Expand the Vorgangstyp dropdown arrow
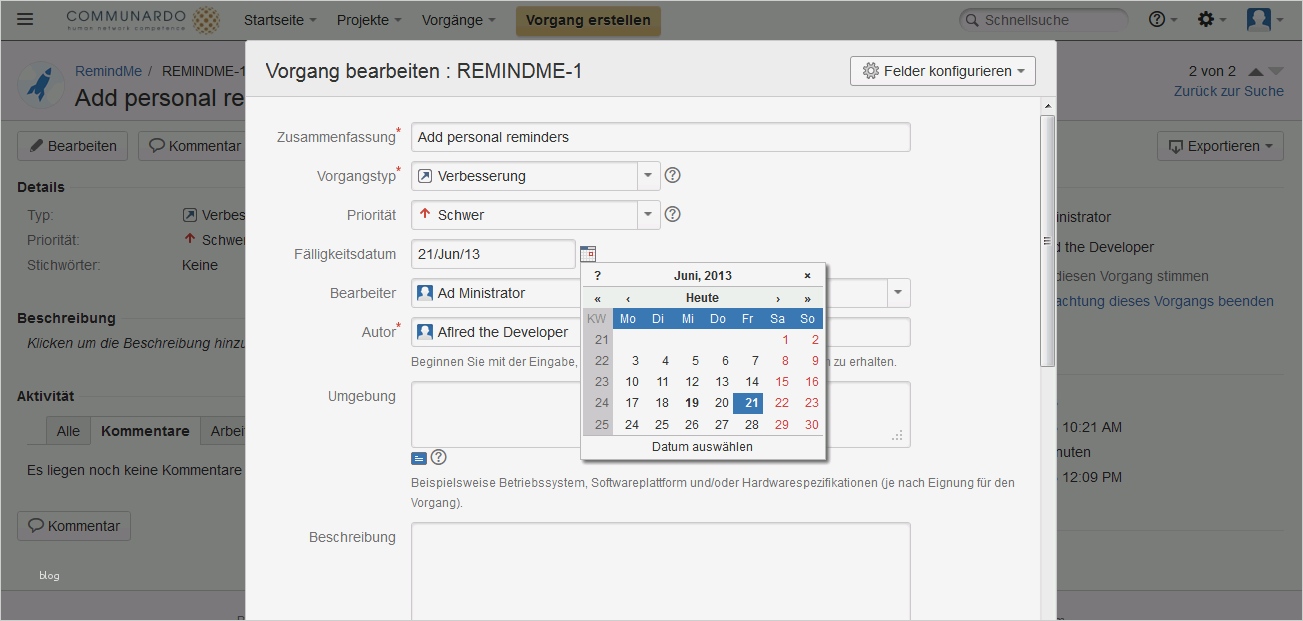The image size is (1303, 621). click(x=648, y=176)
